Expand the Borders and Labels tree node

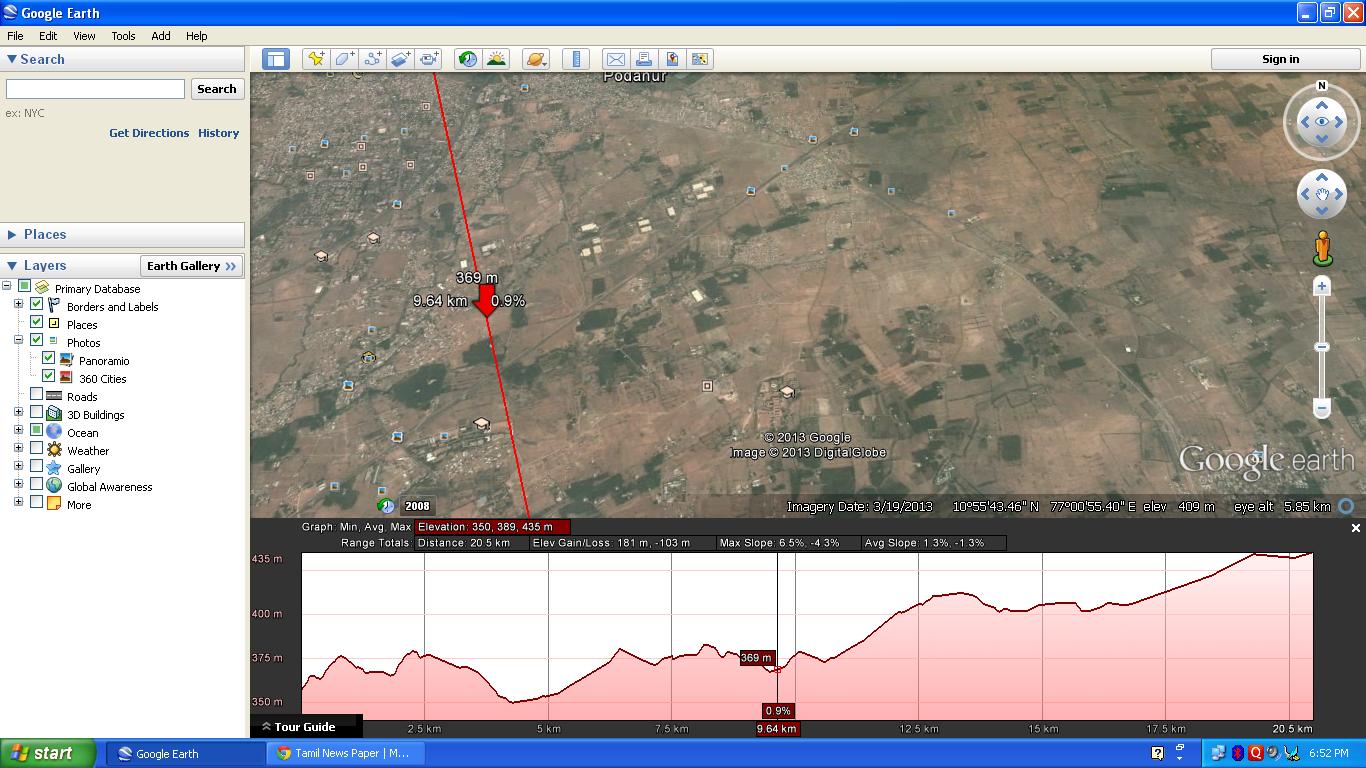click(18, 305)
